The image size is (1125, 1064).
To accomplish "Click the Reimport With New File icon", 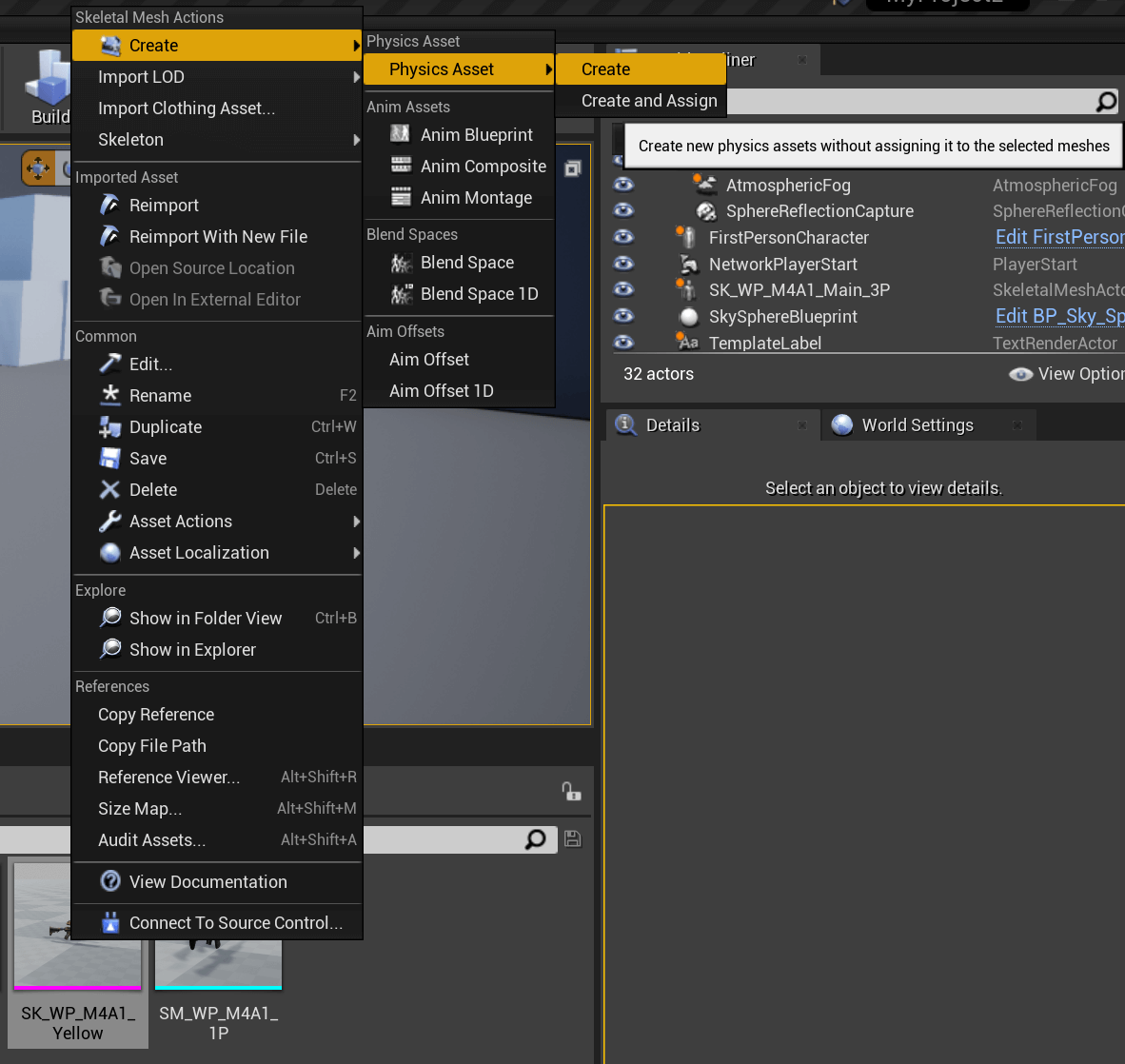I will pyautogui.click(x=109, y=237).
